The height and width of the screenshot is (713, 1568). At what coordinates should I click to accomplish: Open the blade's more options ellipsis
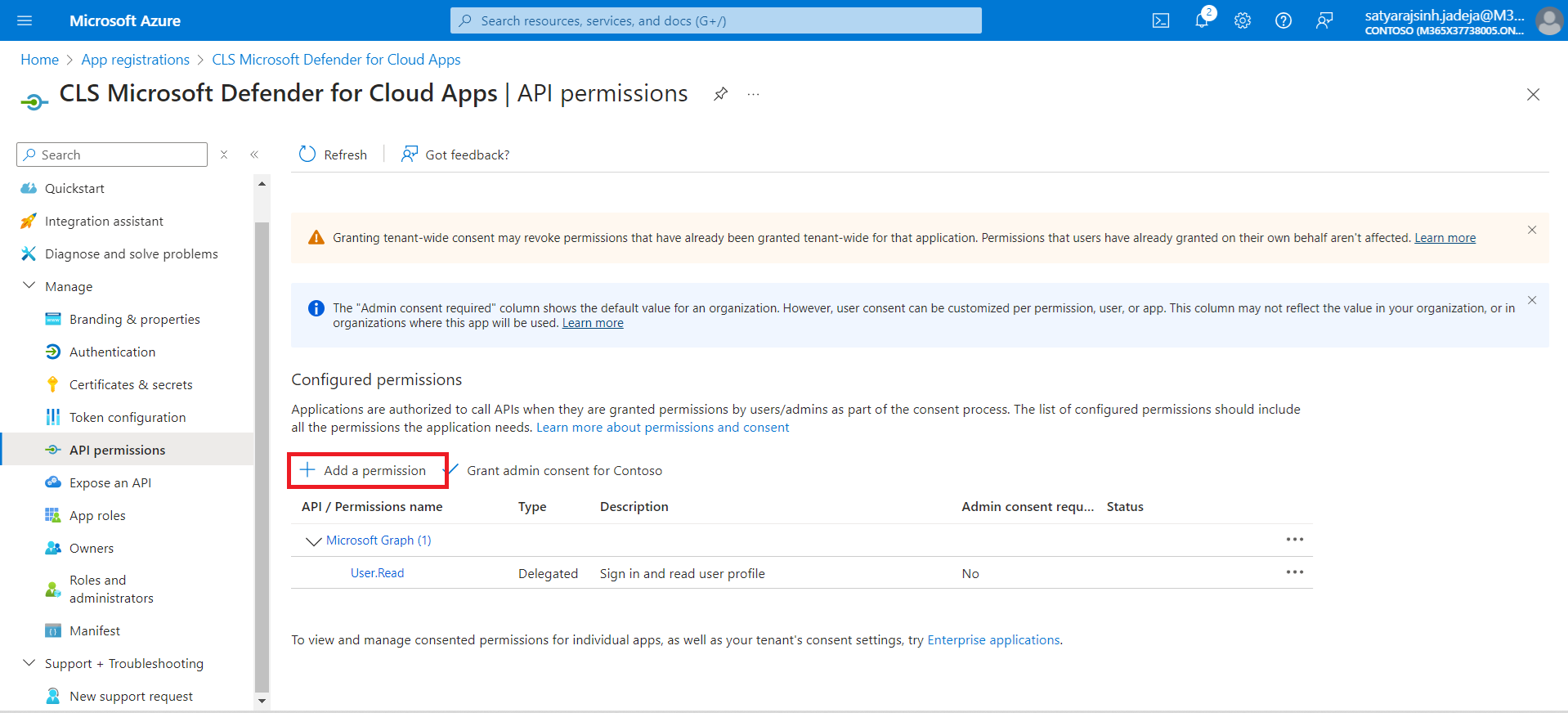(753, 94)
